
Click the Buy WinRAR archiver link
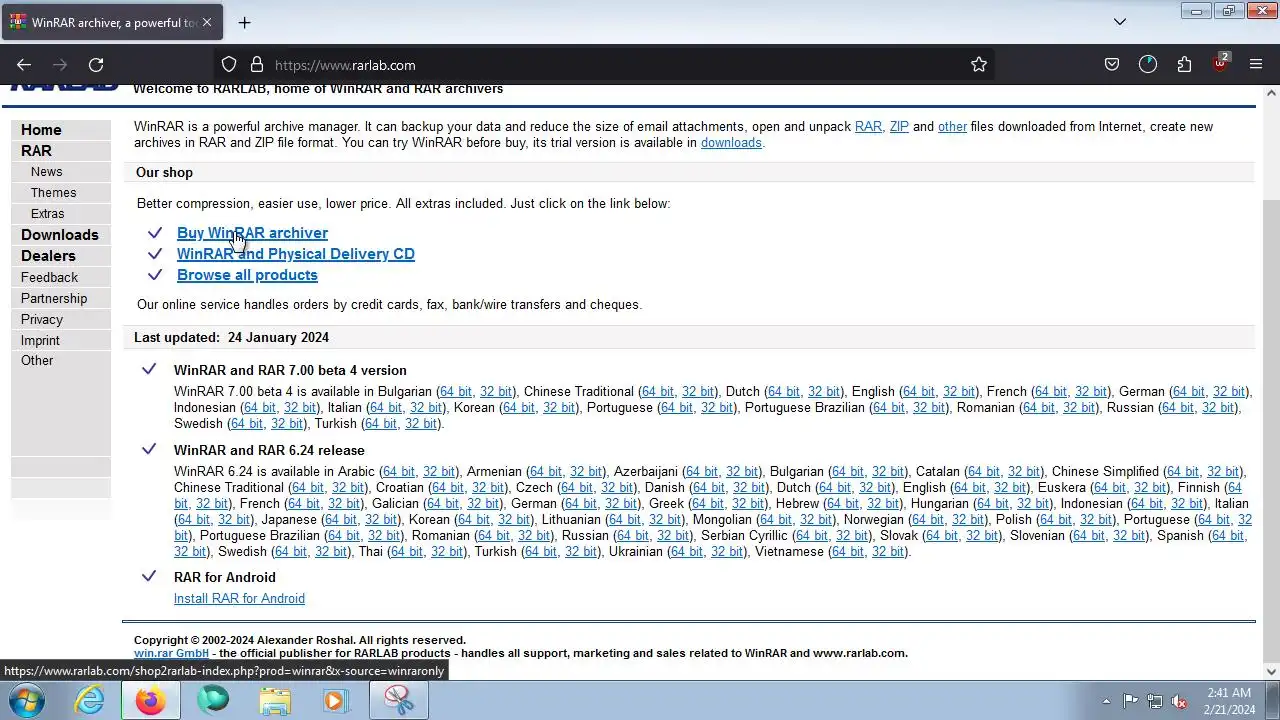252,233
